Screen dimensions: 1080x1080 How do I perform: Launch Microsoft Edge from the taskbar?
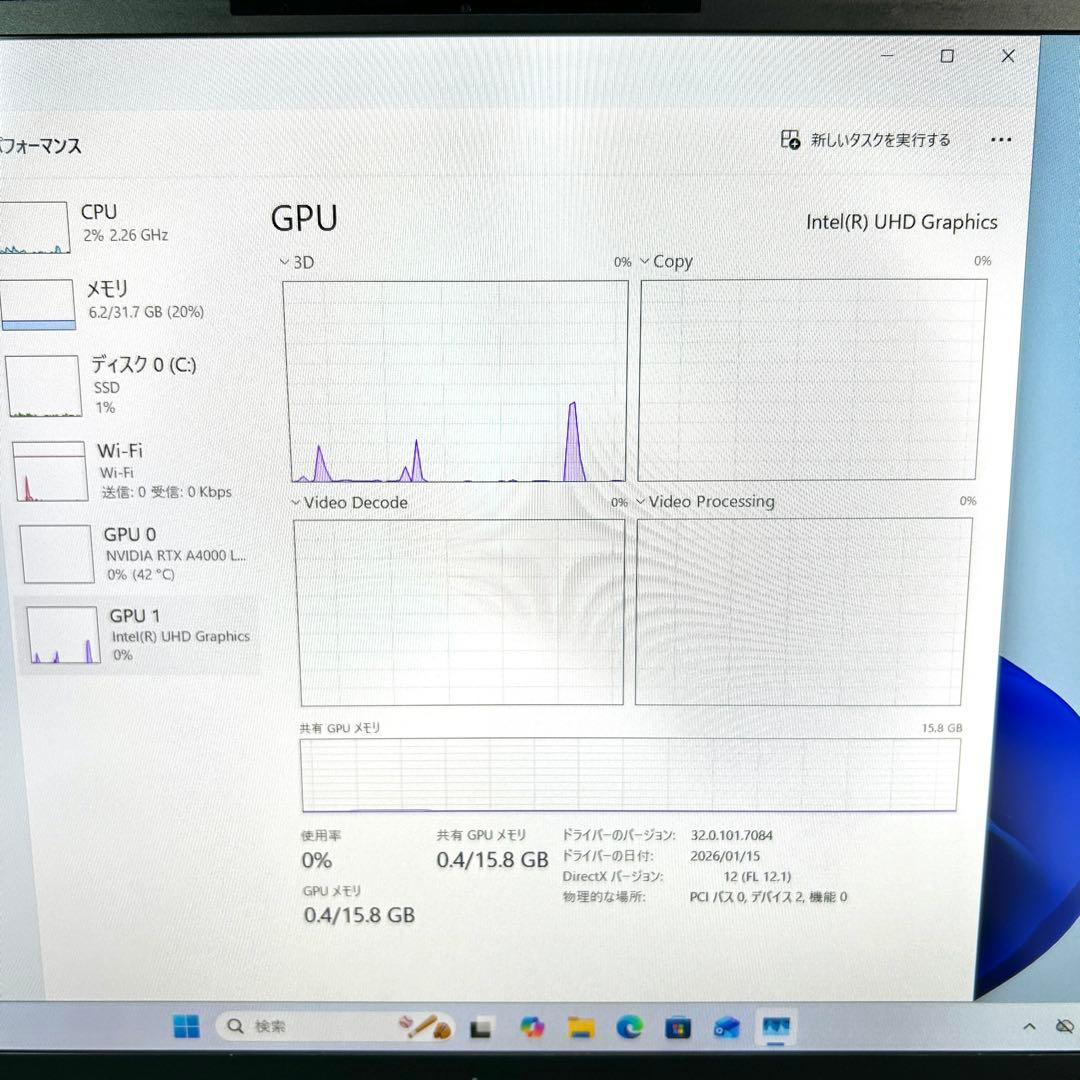pyautogui.click(x=628, y=1027)
